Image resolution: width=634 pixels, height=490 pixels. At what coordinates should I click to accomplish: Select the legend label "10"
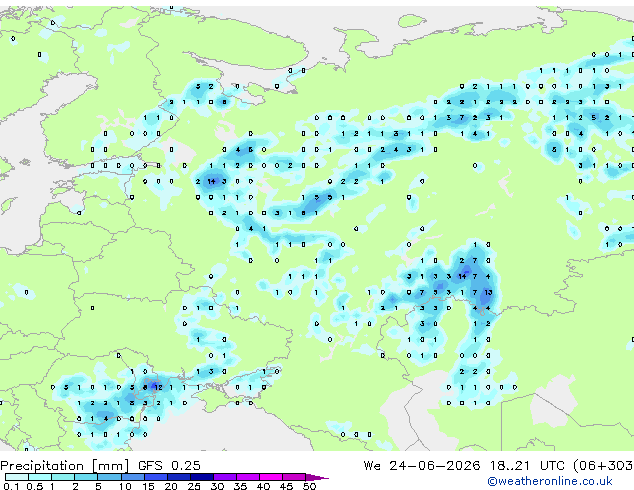[x=125, y=486]
